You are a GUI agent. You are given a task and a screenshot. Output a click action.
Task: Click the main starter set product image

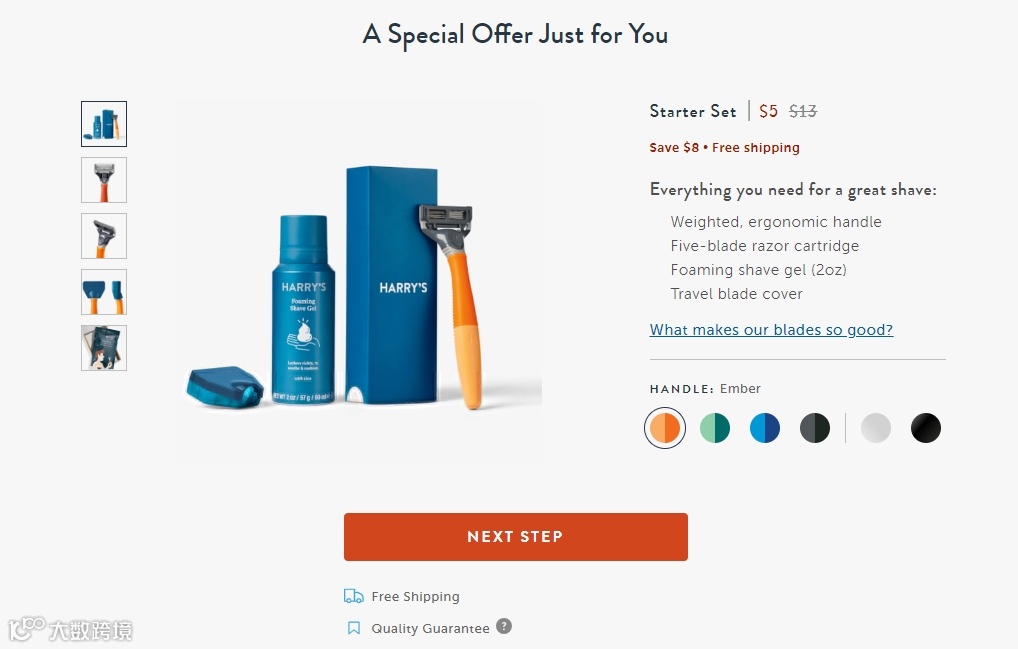pyautogui.click(x=359, y=282)
